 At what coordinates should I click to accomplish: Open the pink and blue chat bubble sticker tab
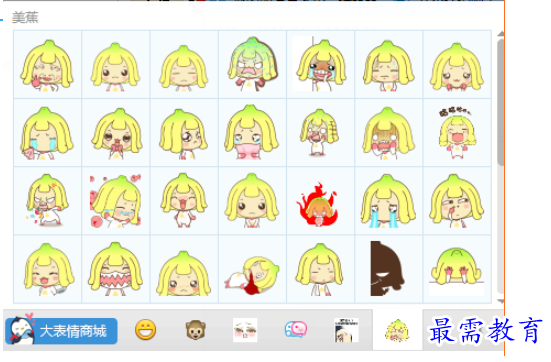pyautogui.click(x=296, y=330)
